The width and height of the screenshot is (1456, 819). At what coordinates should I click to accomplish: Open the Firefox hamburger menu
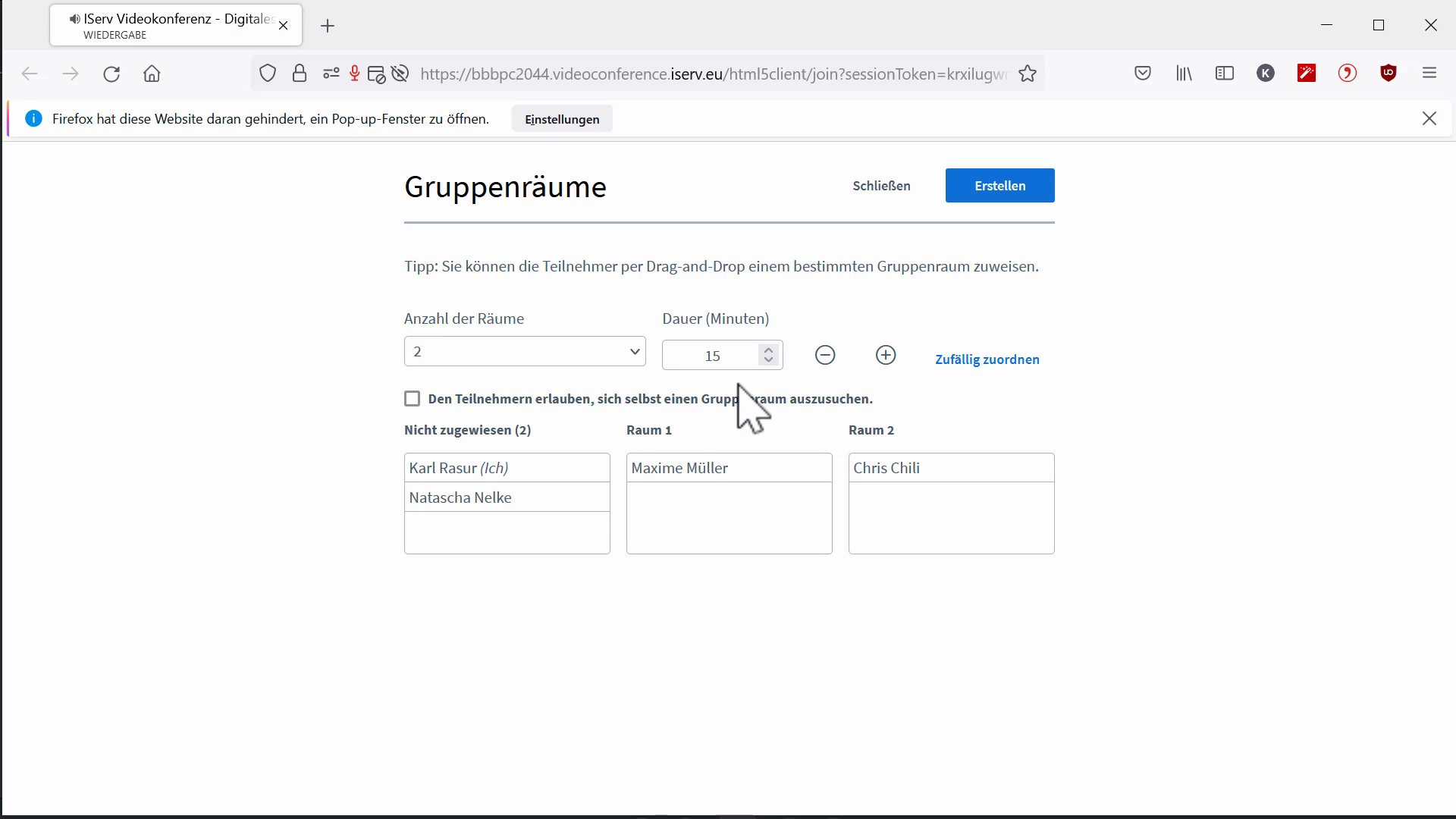(1430, 73)
